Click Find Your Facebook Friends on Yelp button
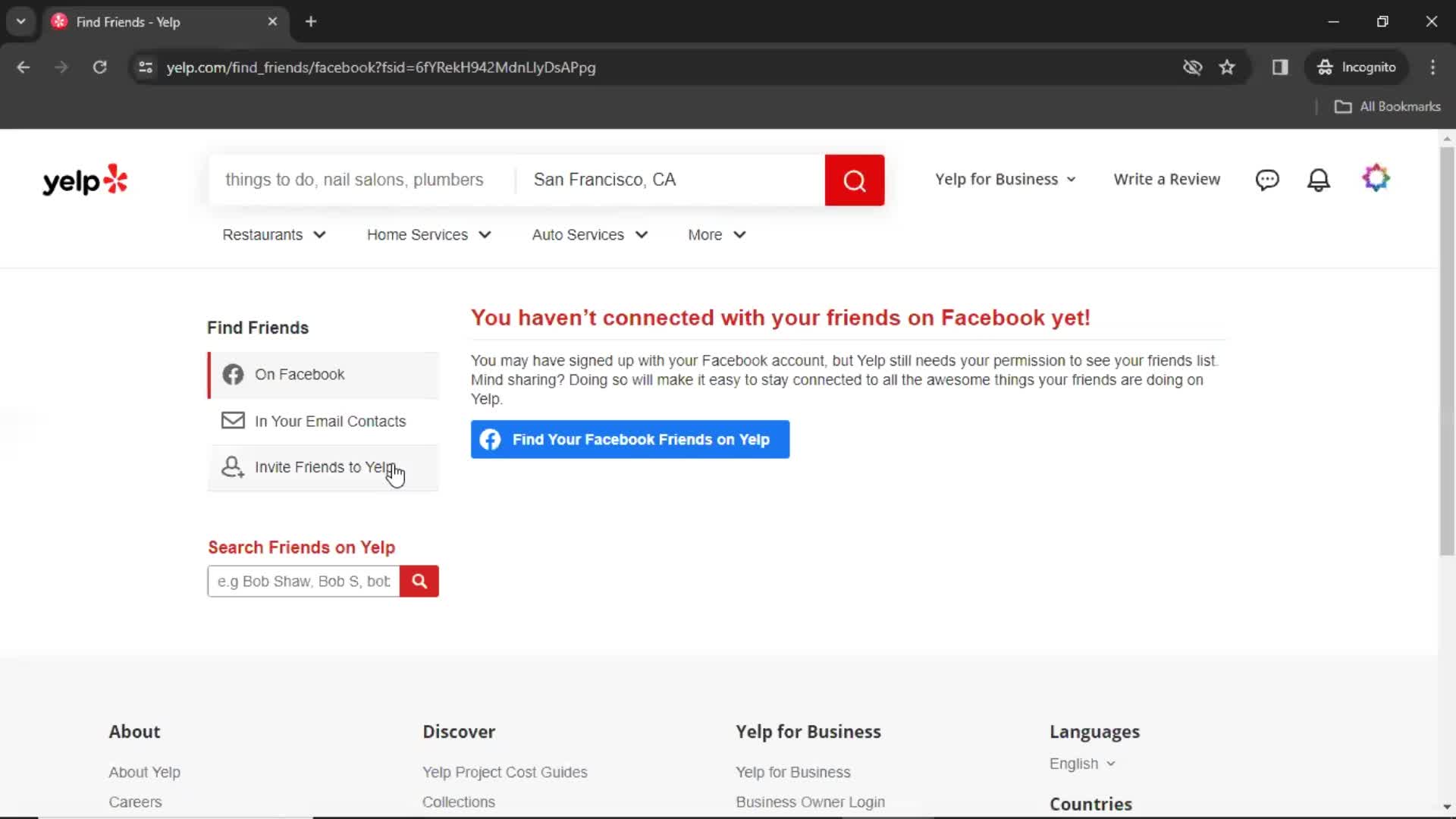This screenshot has height=819, width=1456. pyautogui.click(x=631, y=439)
